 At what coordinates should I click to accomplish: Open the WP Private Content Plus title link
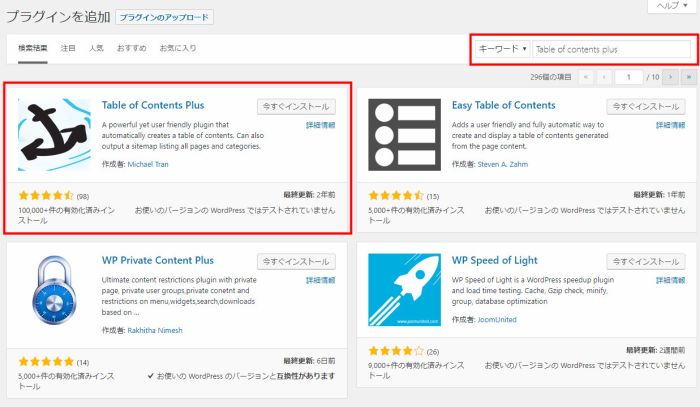click(x=158, y=260)
